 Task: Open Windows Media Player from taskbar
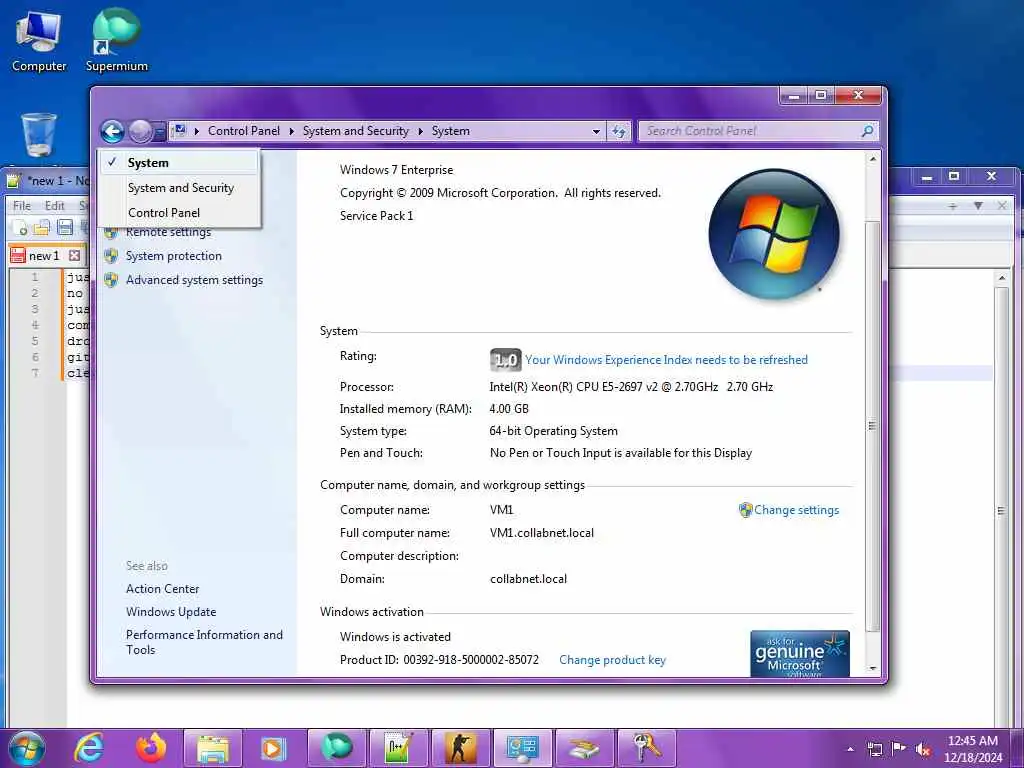274,748
